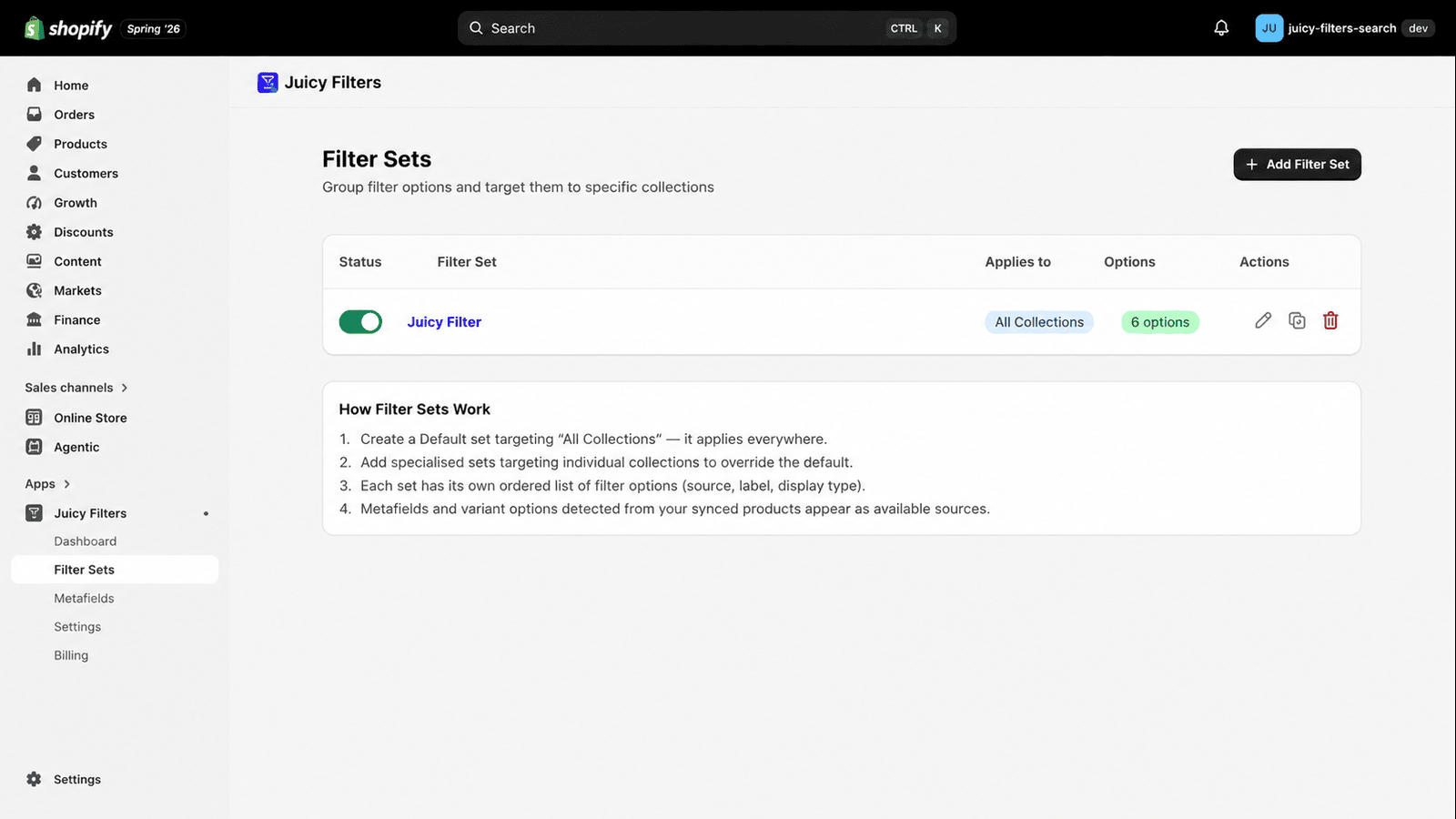Image resolution: width=1456 pixels, height=819 pixels.
Task: Click the Online Store storefront icon
Action: [35, 418]
